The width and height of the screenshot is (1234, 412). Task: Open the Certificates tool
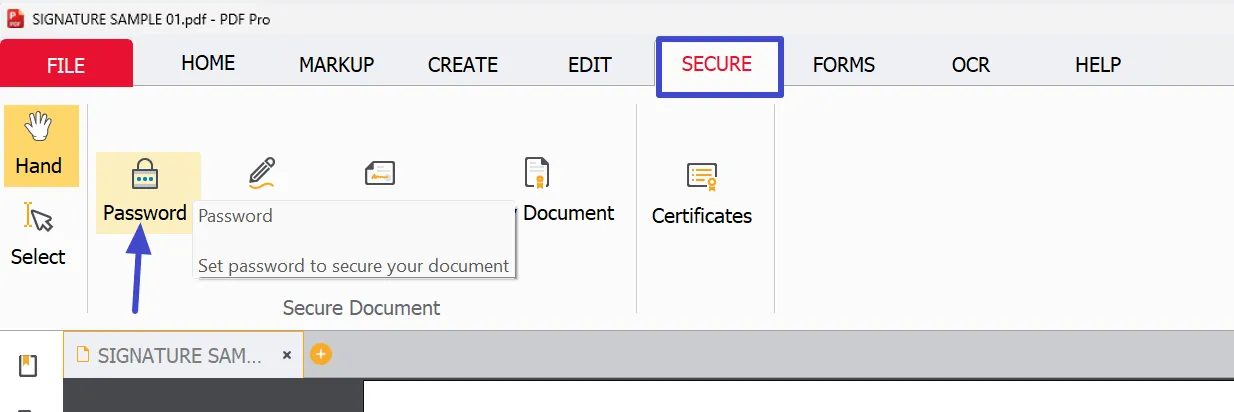coord(702,192)
